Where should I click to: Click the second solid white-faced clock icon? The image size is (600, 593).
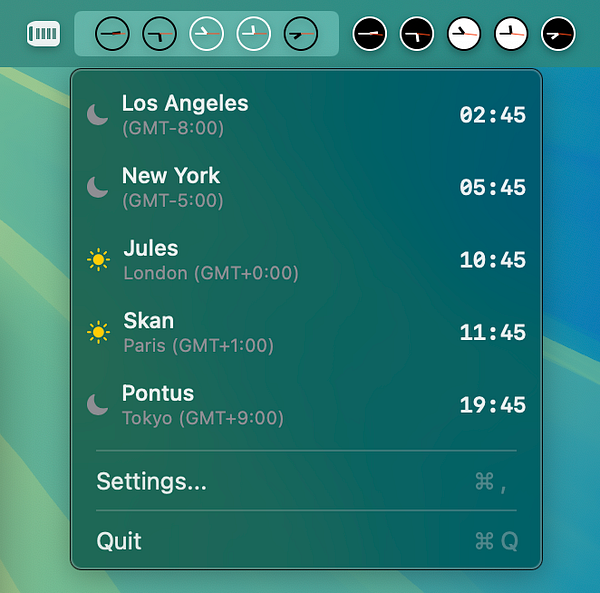coord(511,34)
